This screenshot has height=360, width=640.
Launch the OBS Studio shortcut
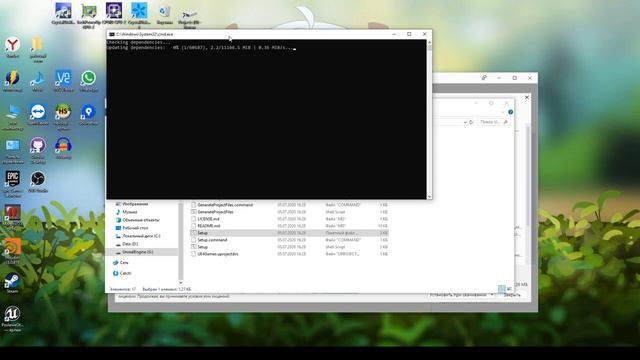tap(38, 182)
